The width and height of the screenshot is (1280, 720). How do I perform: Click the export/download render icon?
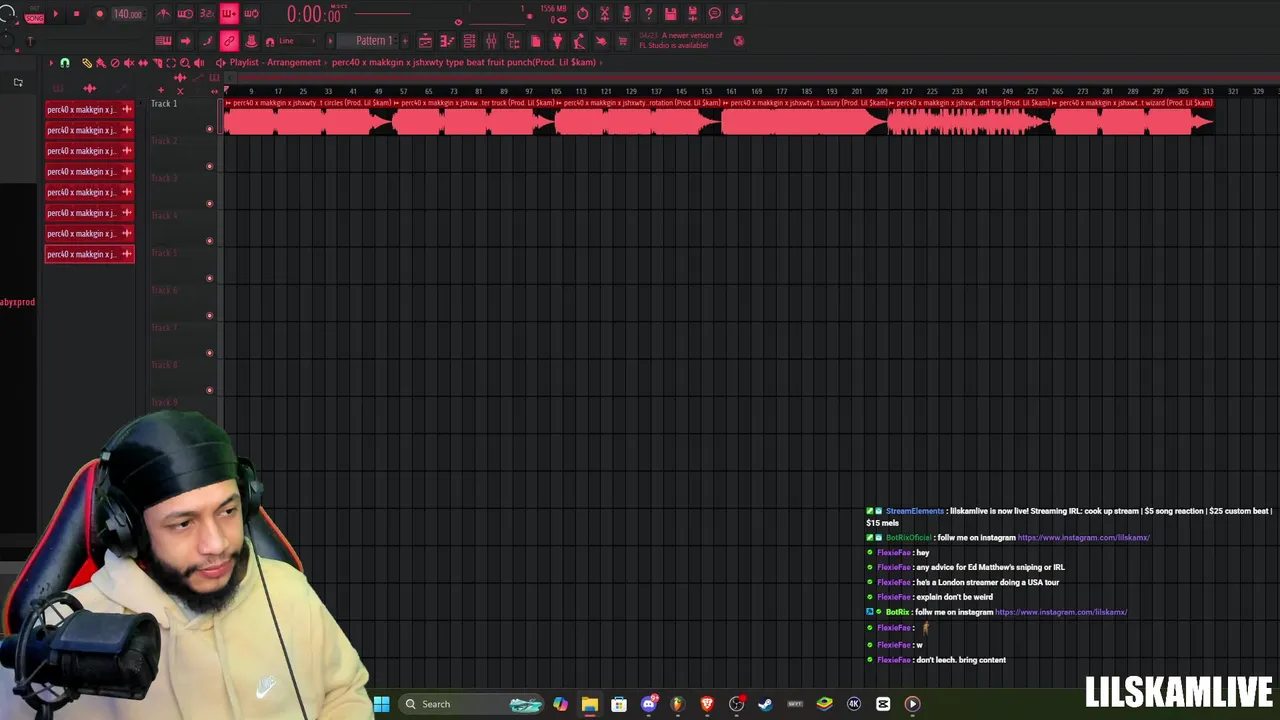pos(737,14)
